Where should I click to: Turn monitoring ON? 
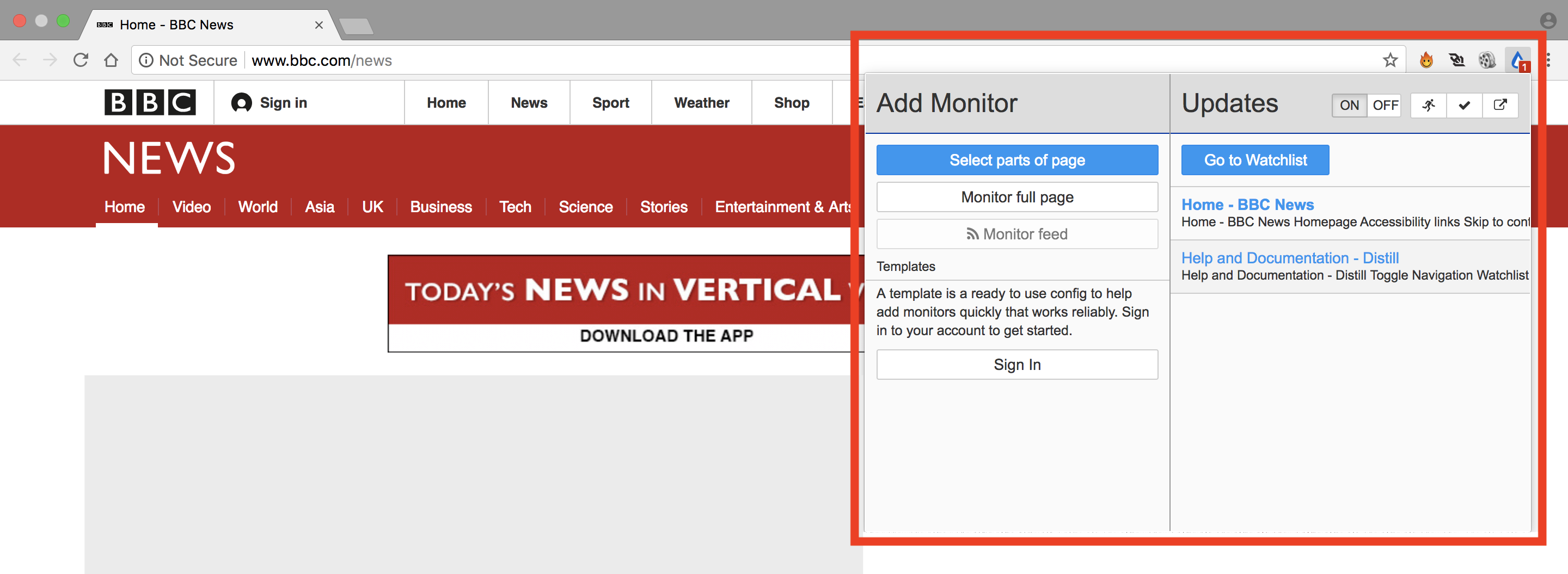(x=1349, y=105)
